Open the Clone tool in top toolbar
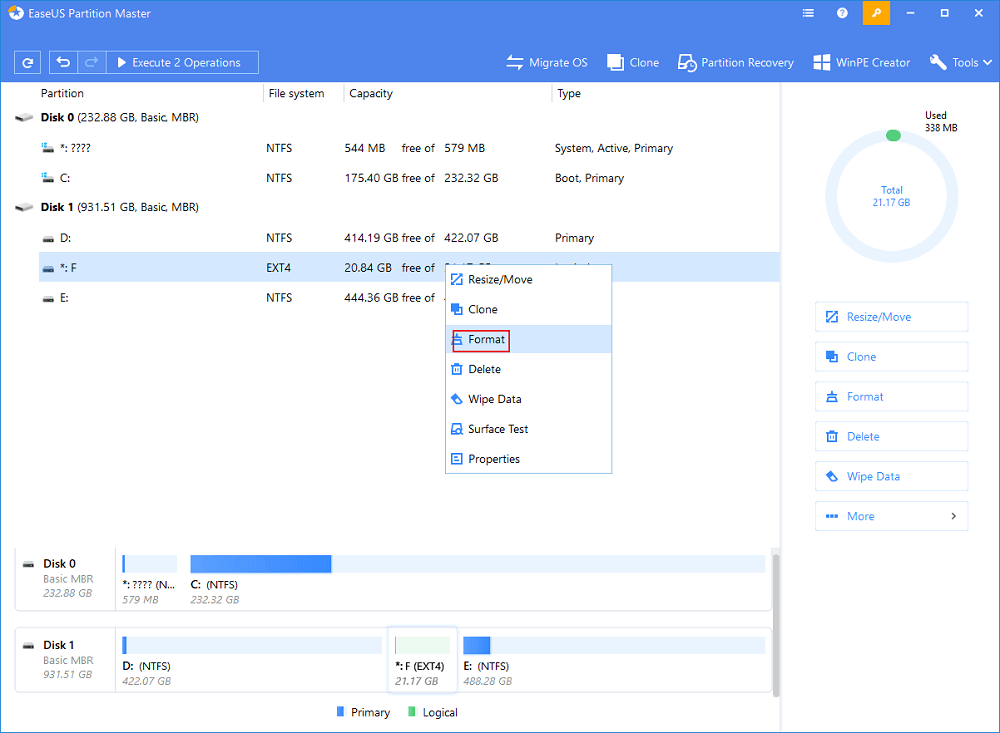Image resolution: width=1000 pixels, height=733 pixels. (633, 62)
